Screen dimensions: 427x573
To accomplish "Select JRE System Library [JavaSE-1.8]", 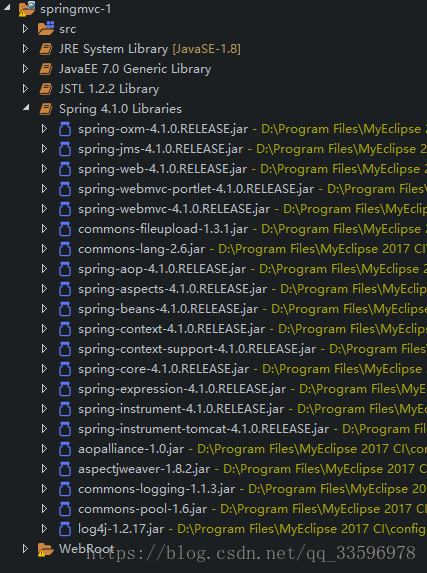I will click(x=150, y=49).
